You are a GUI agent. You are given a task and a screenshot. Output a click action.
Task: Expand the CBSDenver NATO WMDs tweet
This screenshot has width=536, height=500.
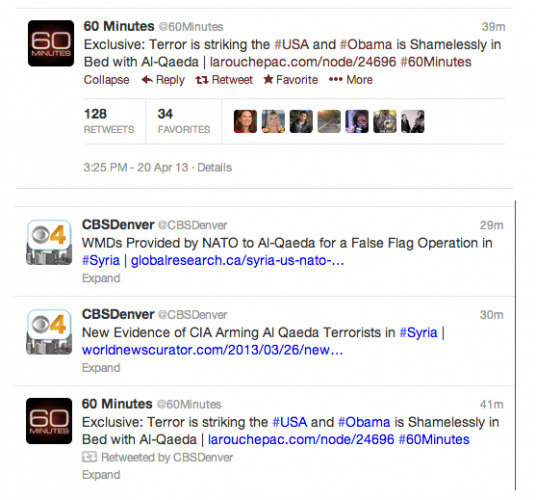101,278
